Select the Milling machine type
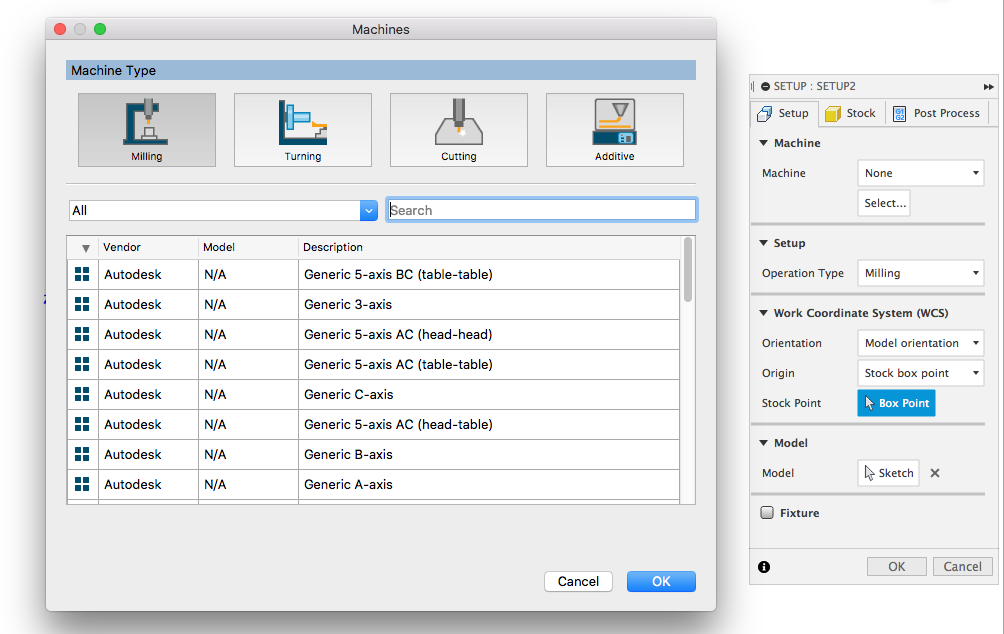The width and height of the screenshot is (1004, 634). pyautogui.click(x=147, y=130)
